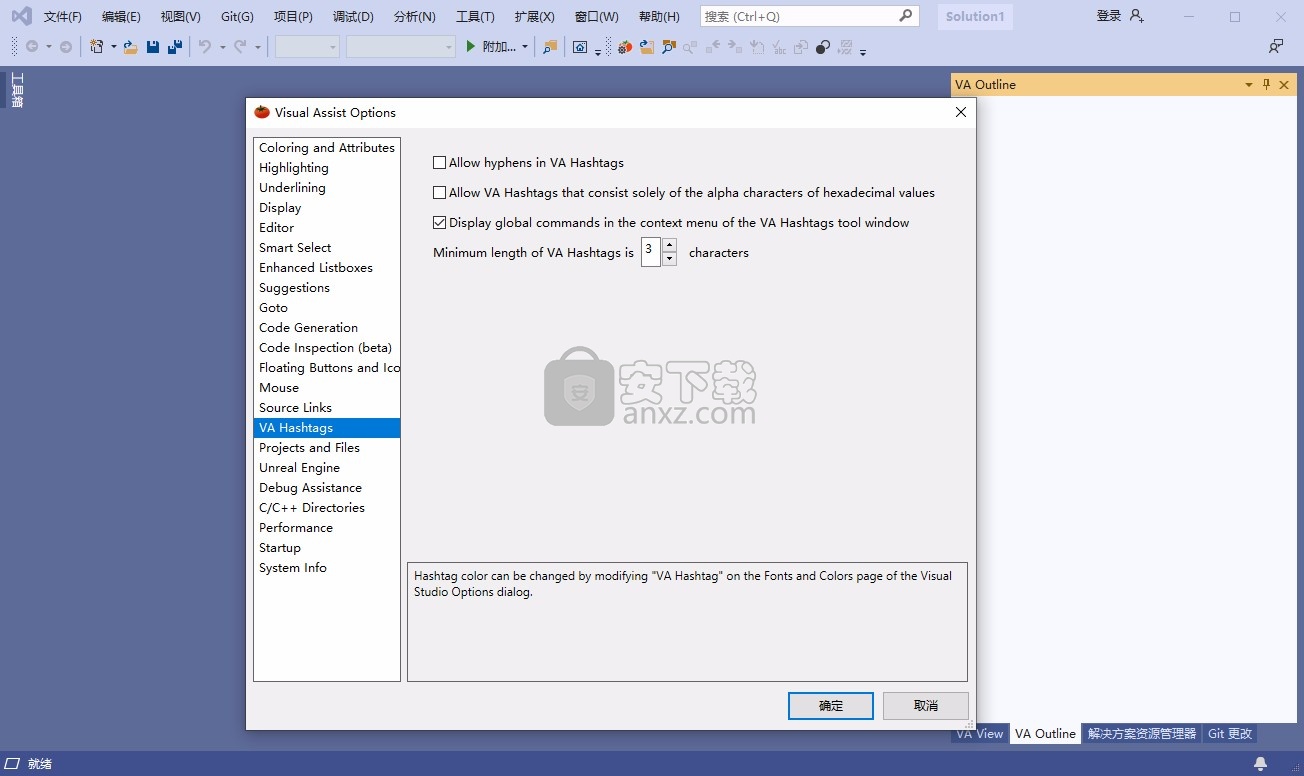This screenshot has width=1304, height=776.
Task: Click the account person icon next to 登录
Action: pyautogui.click(x=1136, y=16)
